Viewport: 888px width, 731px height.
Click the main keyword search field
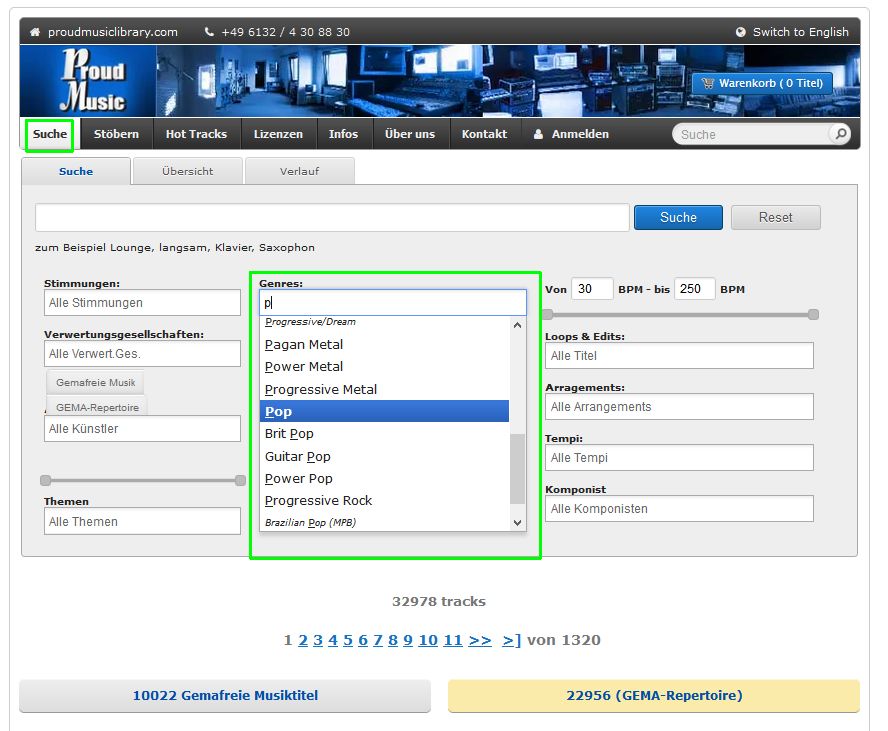[x=332, y=217]
